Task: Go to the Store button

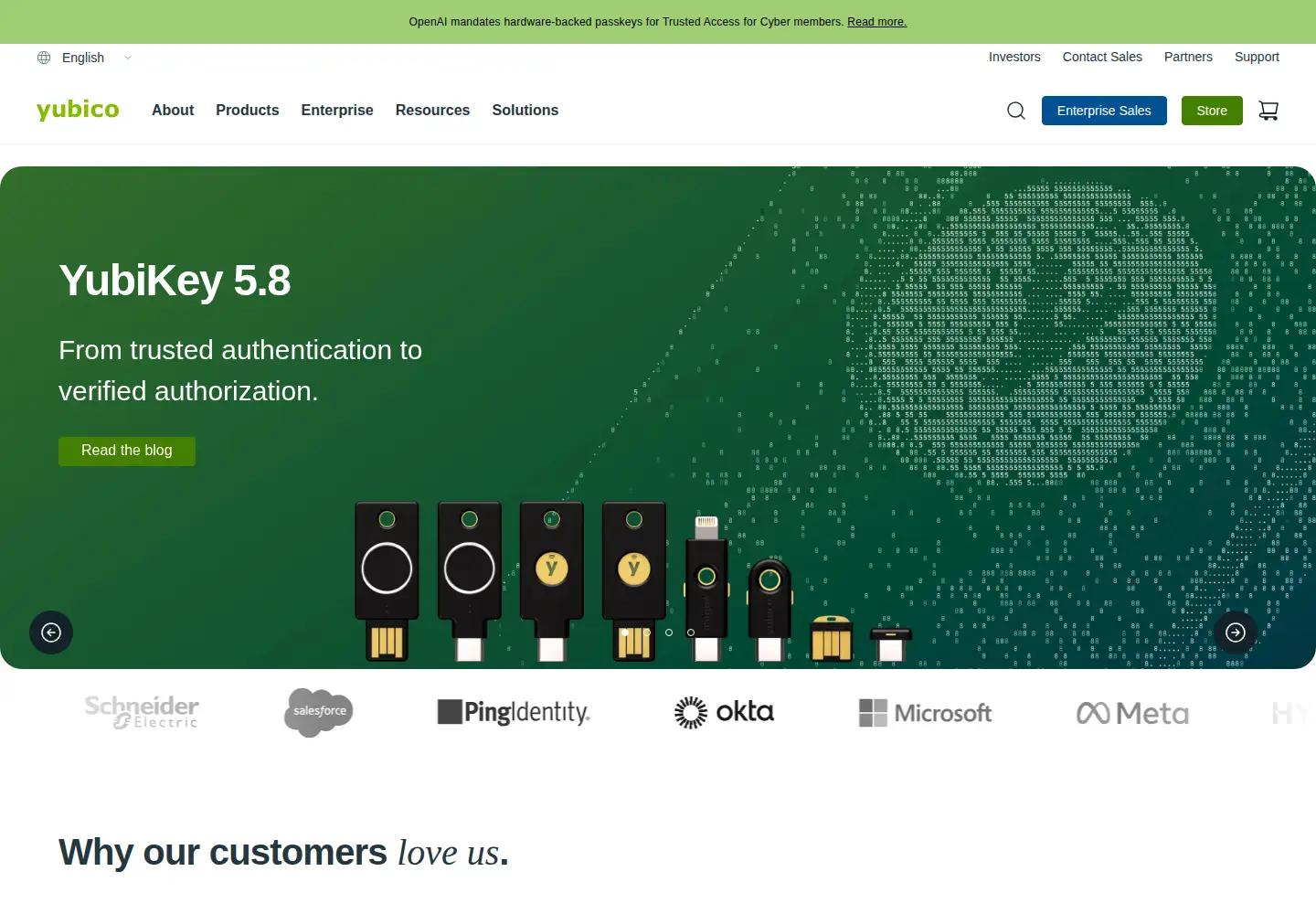Action: pos(1212,111)
